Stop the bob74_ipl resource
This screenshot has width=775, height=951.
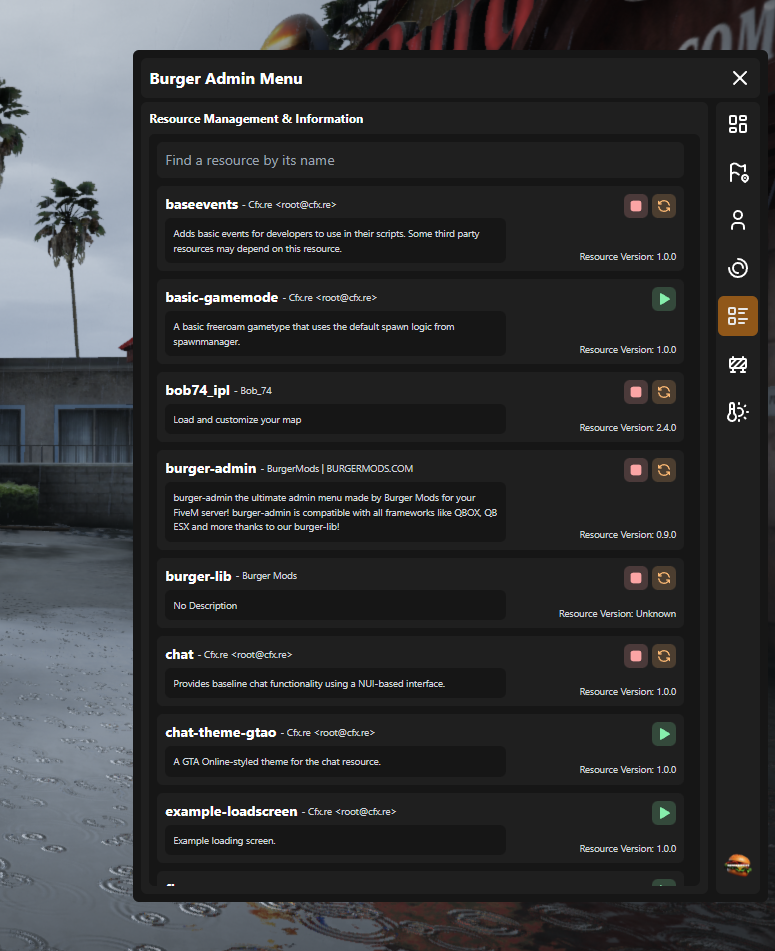pos(636,392)
